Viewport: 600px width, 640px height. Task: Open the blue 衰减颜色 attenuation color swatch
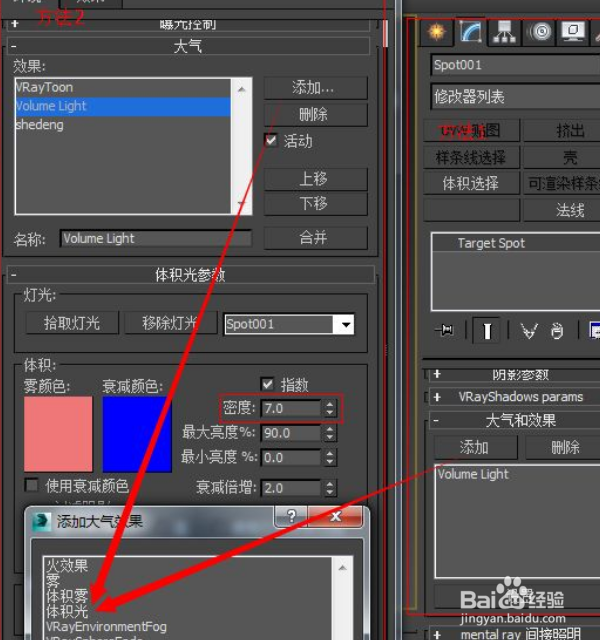[137, 434]
